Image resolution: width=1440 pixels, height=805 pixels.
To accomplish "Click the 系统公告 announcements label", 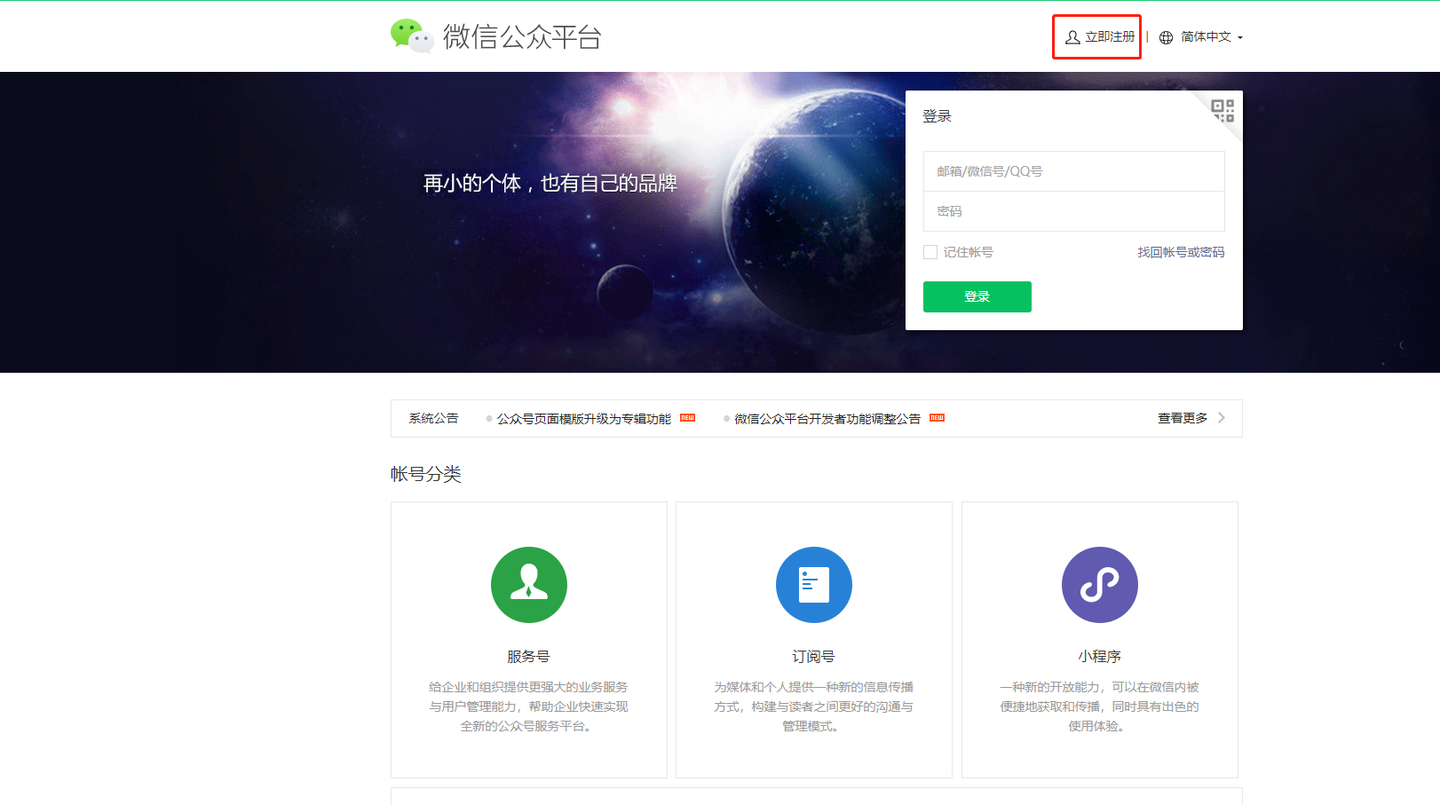I will pos(433,418).
